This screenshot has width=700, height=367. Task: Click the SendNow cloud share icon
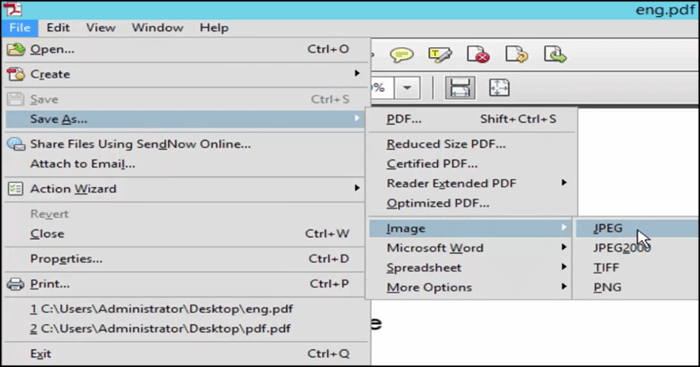click(16, 144)
